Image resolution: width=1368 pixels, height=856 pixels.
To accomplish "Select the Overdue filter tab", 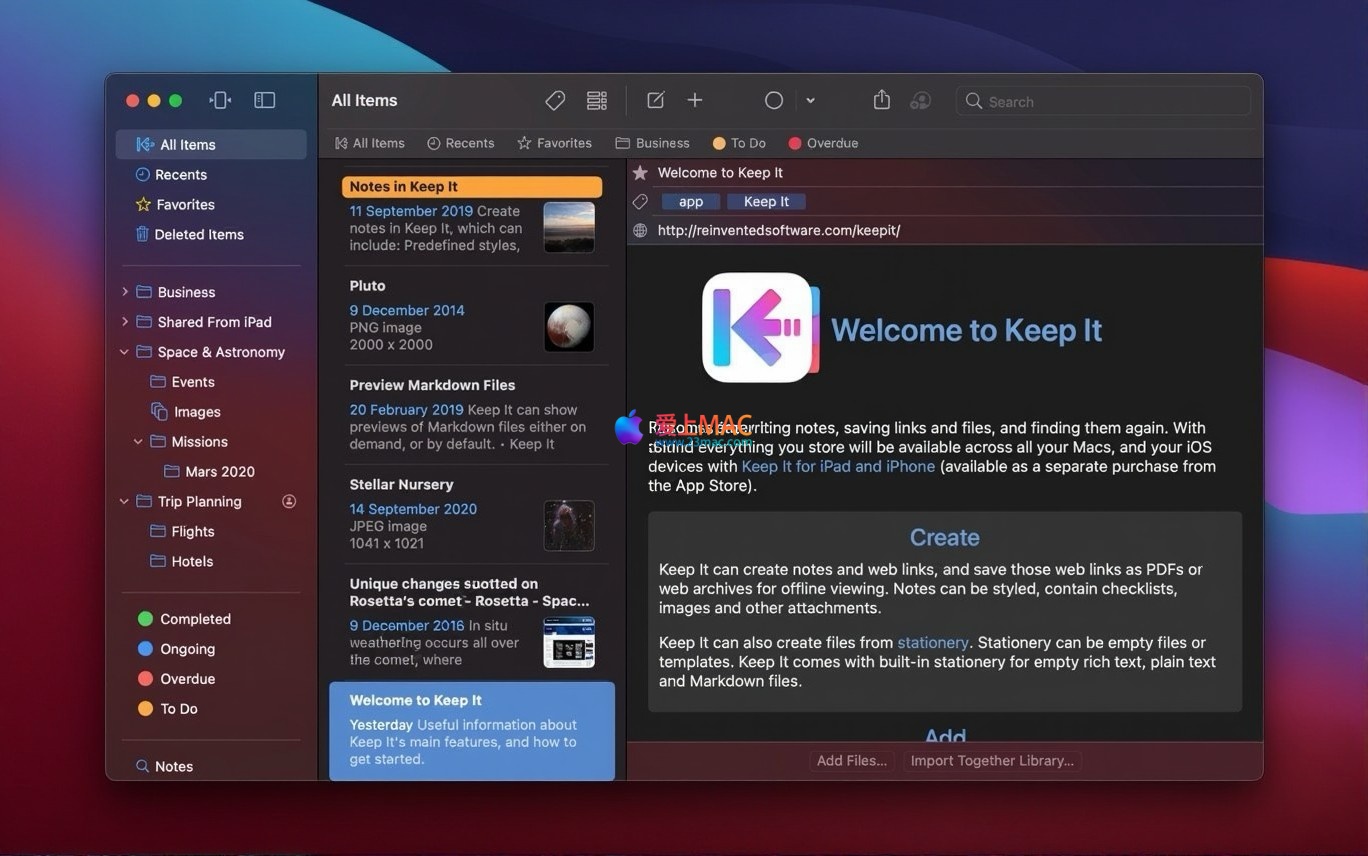I will click(x=823, y=143).
